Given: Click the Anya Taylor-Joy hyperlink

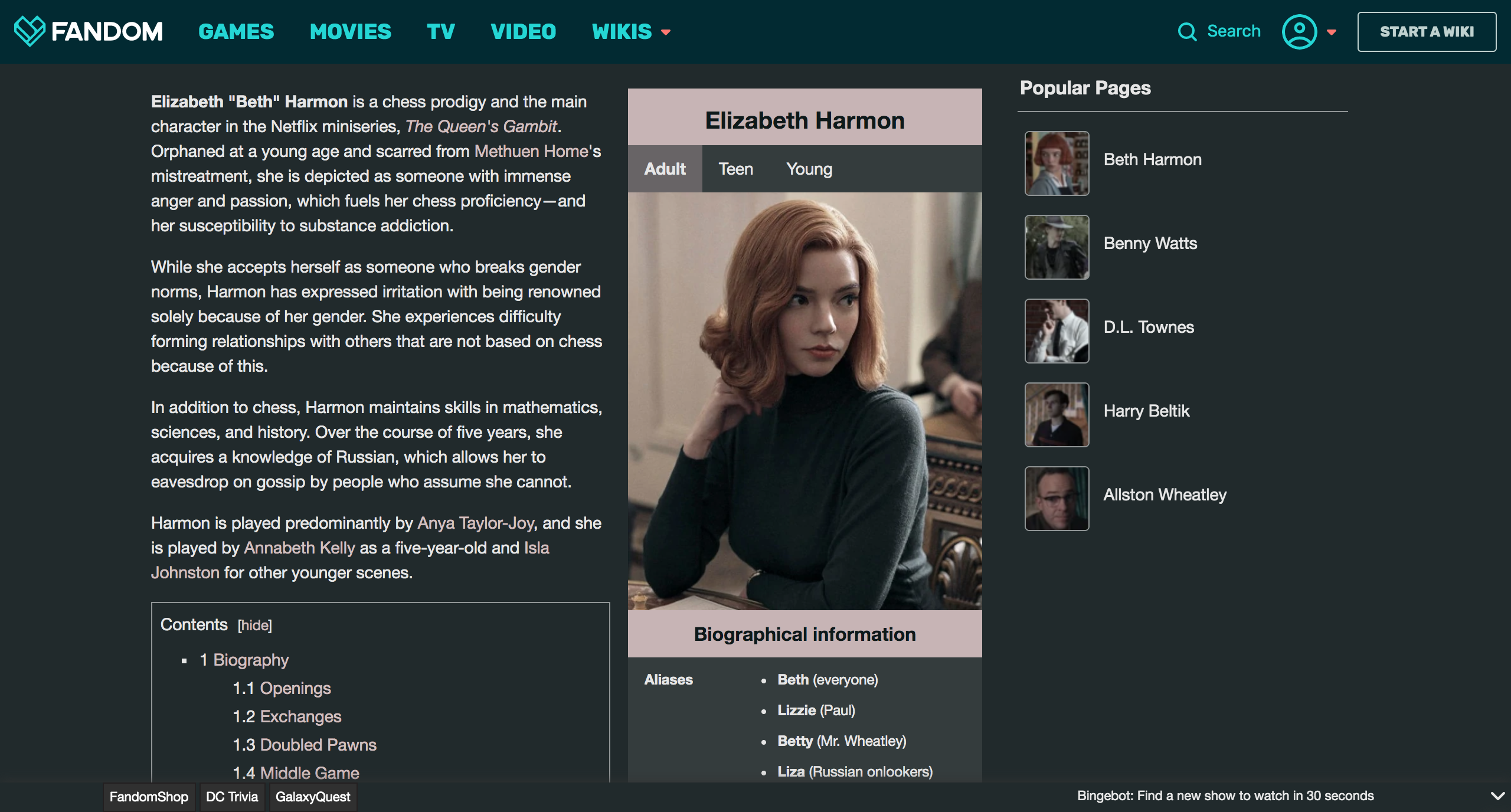Looking at the screenshot, I should [476, 523].
